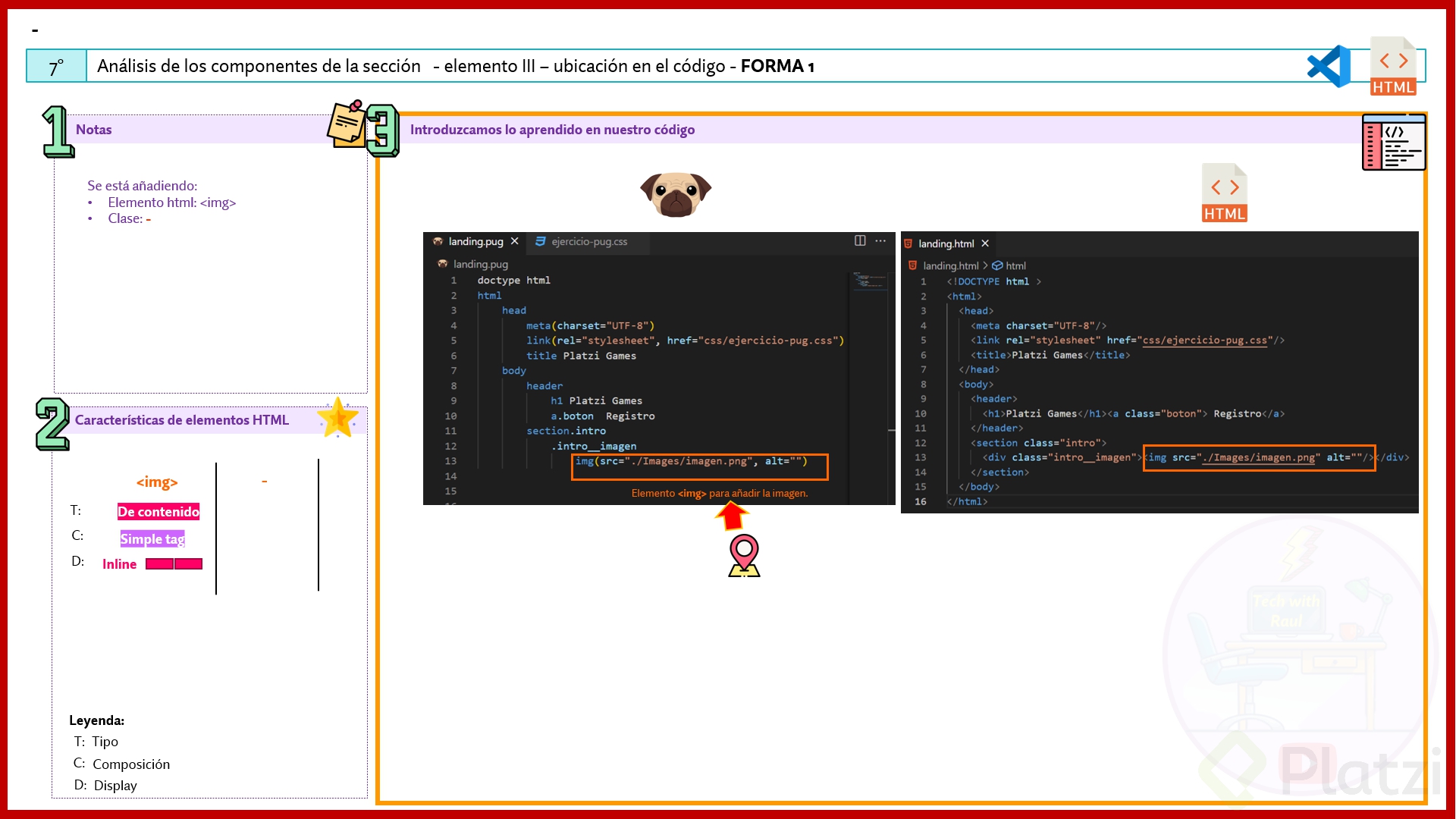Switch to the landing.pug tab
The image size is (1456, 819).
click(x=475, y=241)
